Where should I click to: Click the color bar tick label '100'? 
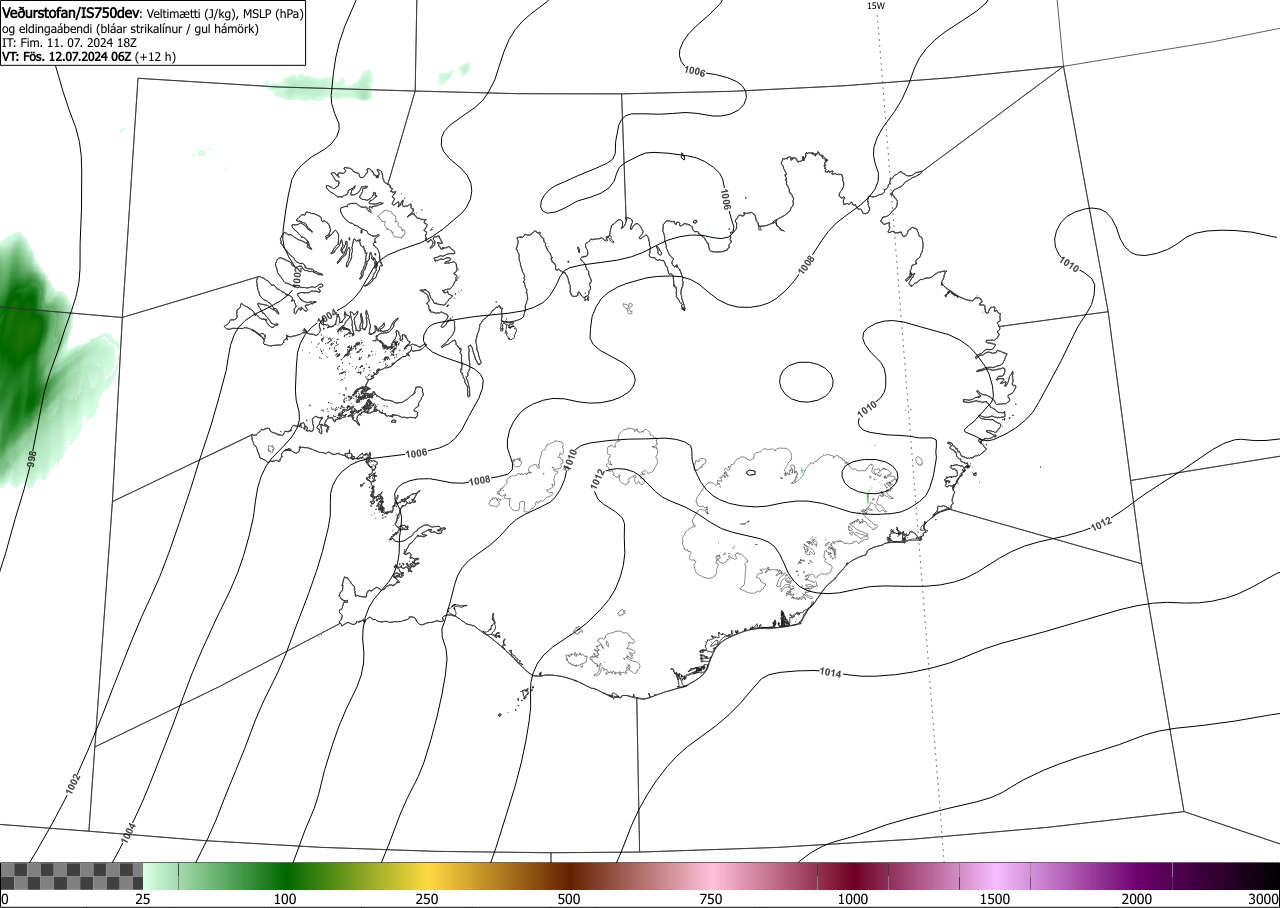point(285,899)
